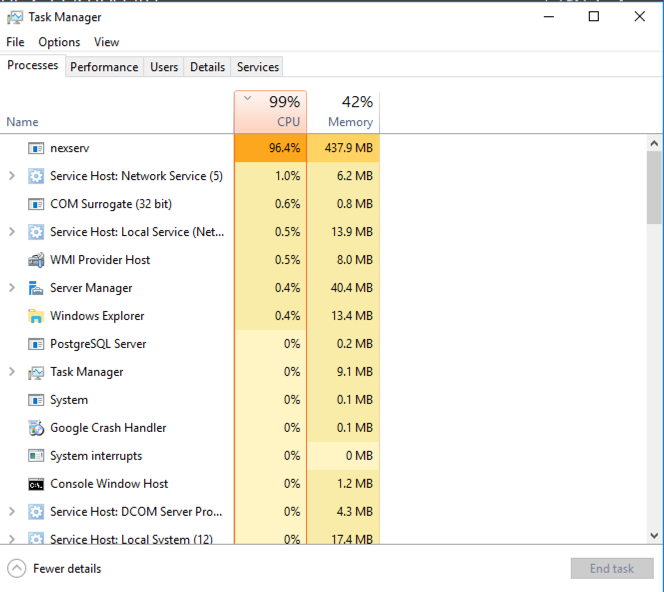The height and width of the screenshot is (592, 664).
Task: Expand Service Host: Network Service group
Action: 12,176
